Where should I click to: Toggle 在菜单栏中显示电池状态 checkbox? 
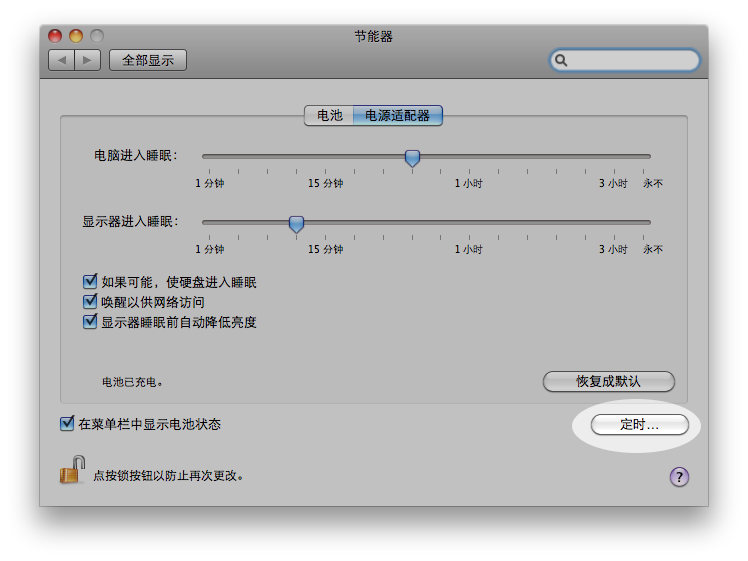[67, 423]
